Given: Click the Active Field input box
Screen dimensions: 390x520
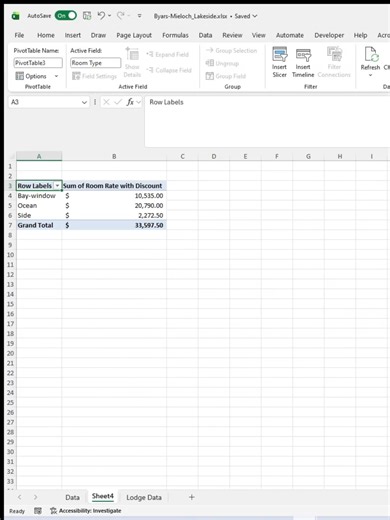Looking at the screenshot, I should (95, 63).
